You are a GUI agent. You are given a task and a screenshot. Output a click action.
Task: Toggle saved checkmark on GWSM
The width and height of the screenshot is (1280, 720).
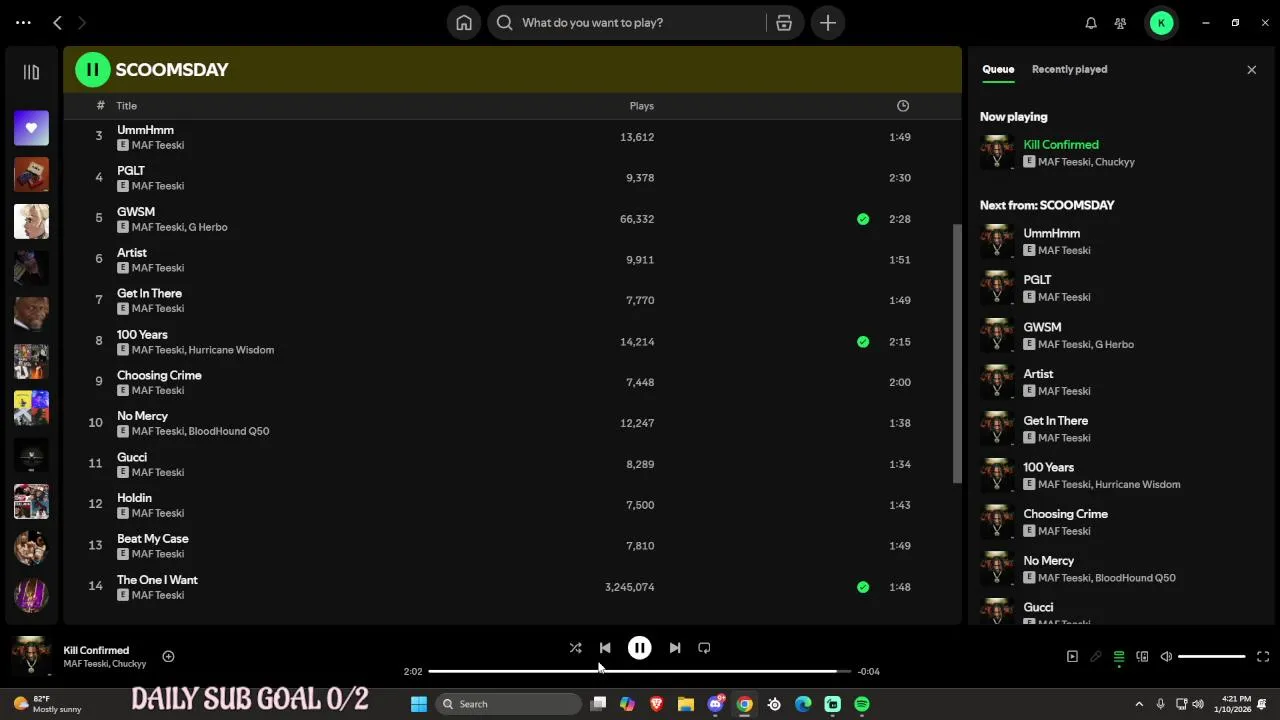point(863,219)
